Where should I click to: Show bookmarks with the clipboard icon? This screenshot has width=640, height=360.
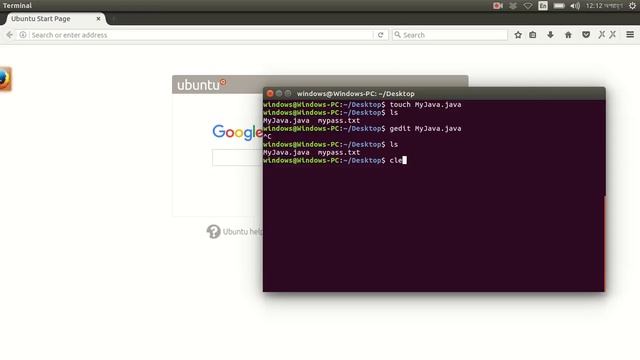(x=533, y=35)
